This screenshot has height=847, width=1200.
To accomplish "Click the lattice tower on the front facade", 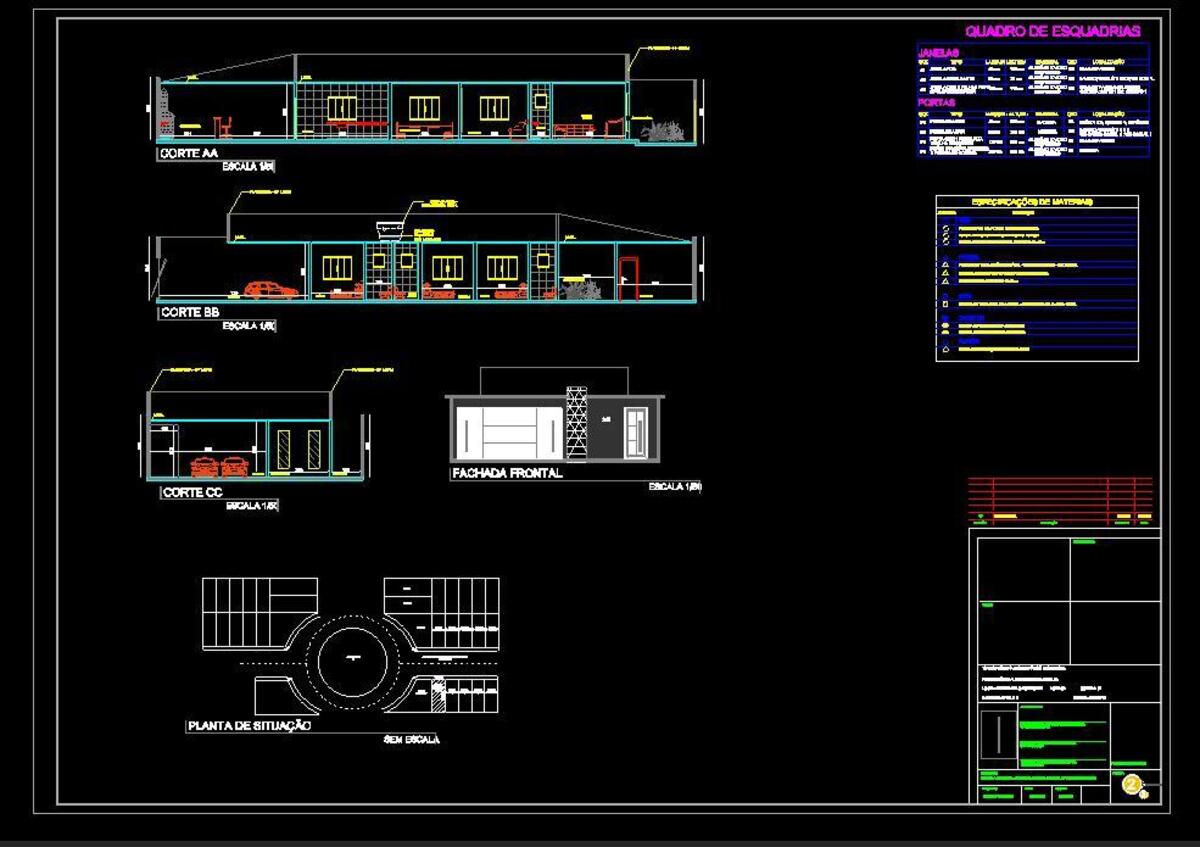I will 577,422.
